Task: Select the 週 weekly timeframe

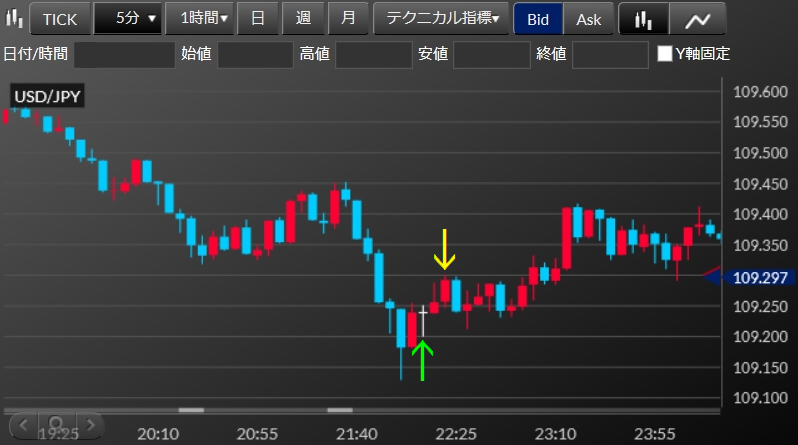Action: coord(303,19)
